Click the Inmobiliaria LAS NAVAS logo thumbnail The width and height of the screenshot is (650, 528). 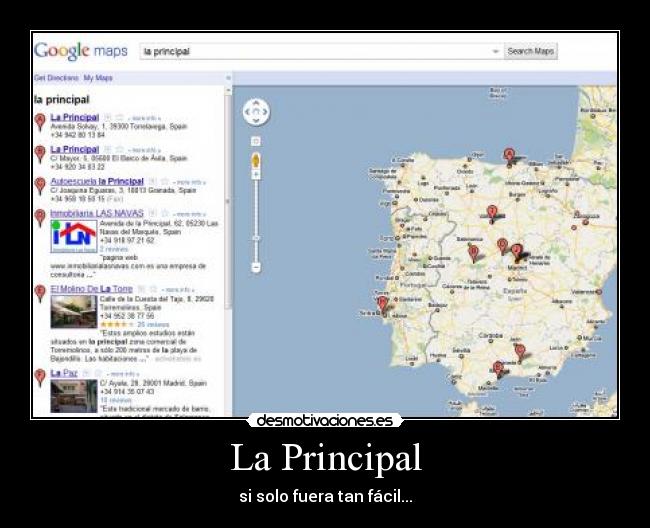[74, 236]
